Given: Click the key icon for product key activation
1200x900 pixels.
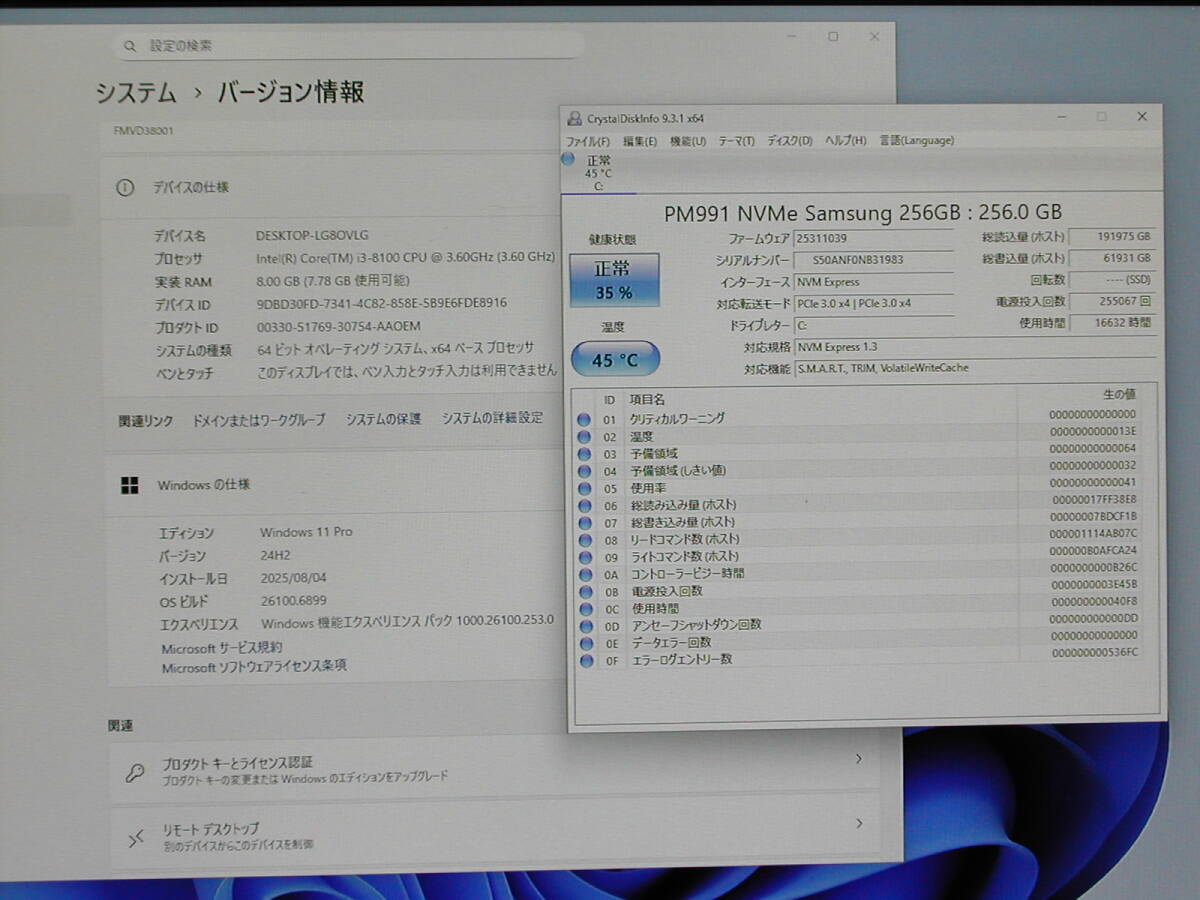Looking at the screenshot, I should 135,771.
